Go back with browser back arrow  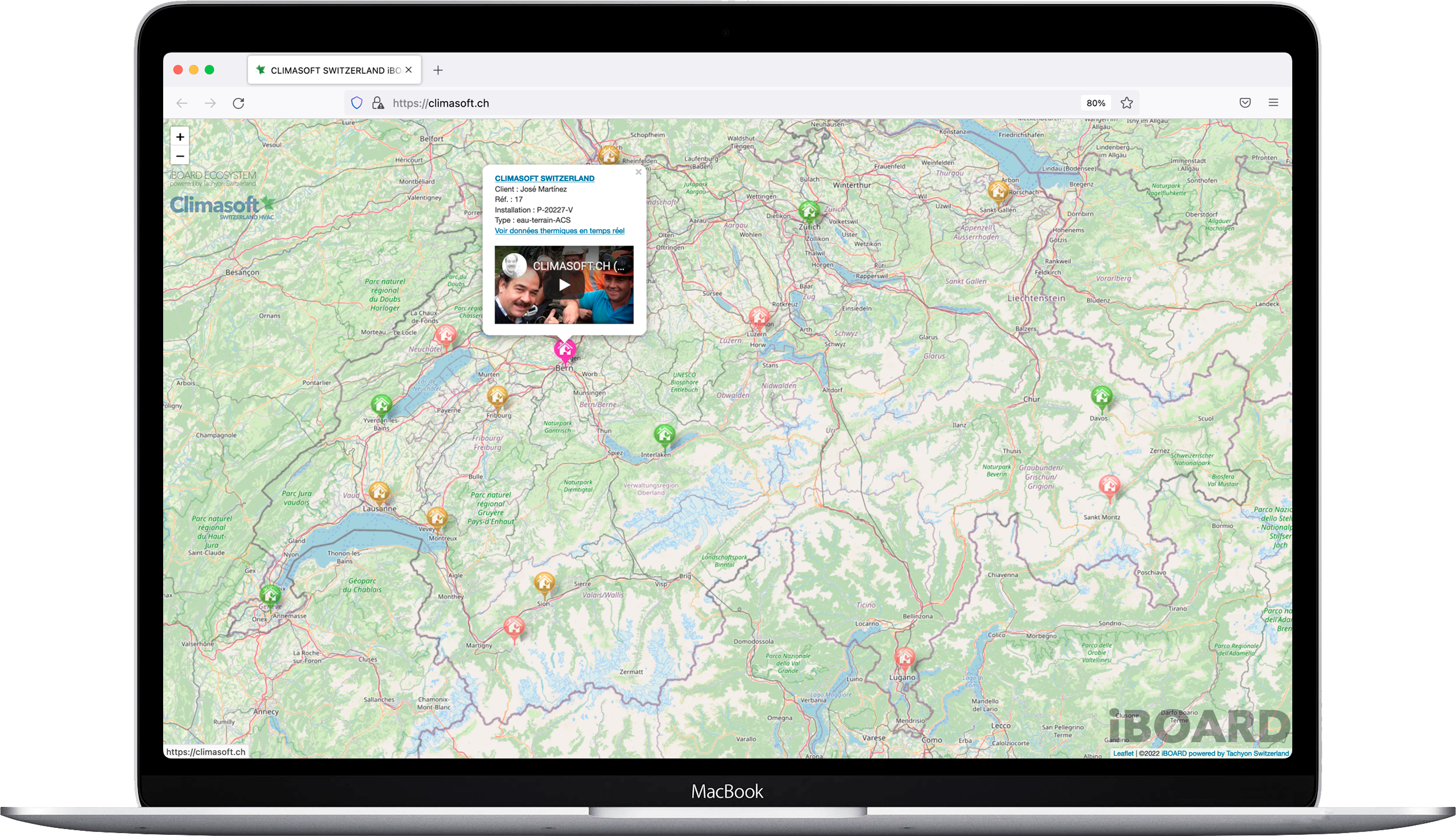182,103
